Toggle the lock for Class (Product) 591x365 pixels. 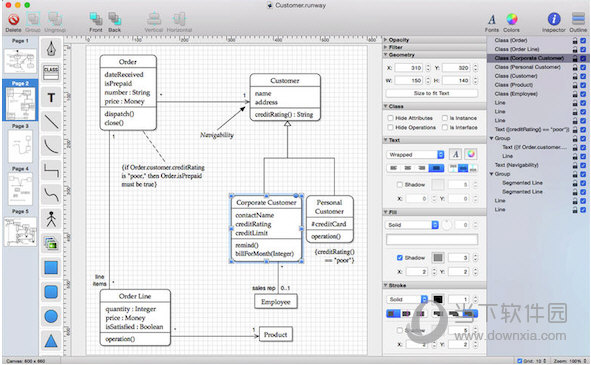[x=575, y=85]
